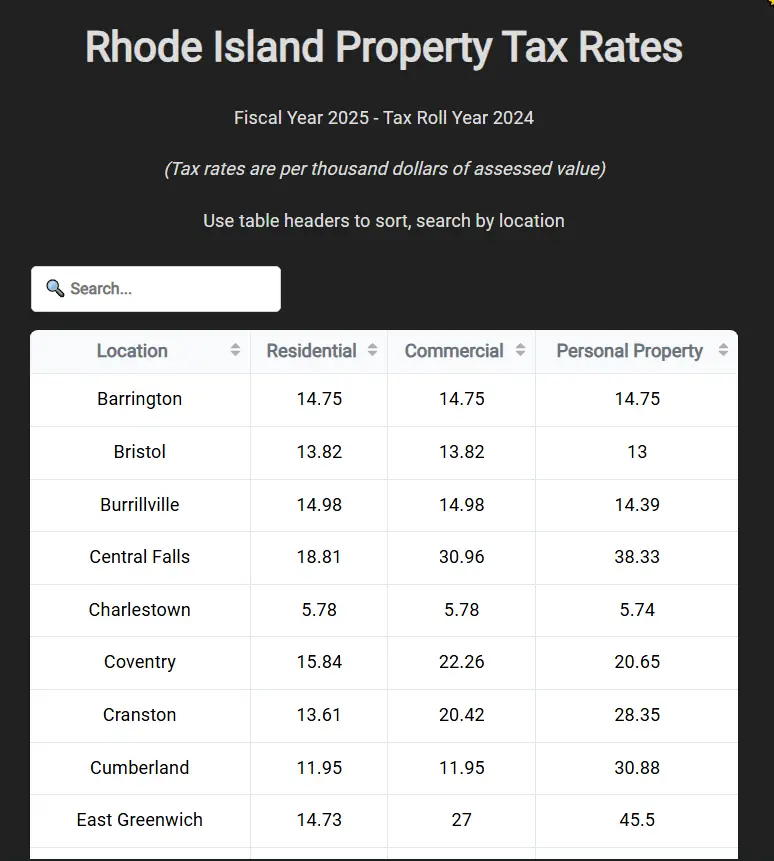Click the Commercial column sort arrows
This screenshot has width=774, height=861.
[520, 351]
